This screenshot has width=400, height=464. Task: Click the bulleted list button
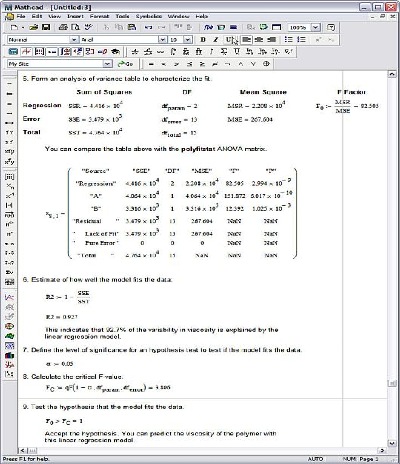pos(289,40)
